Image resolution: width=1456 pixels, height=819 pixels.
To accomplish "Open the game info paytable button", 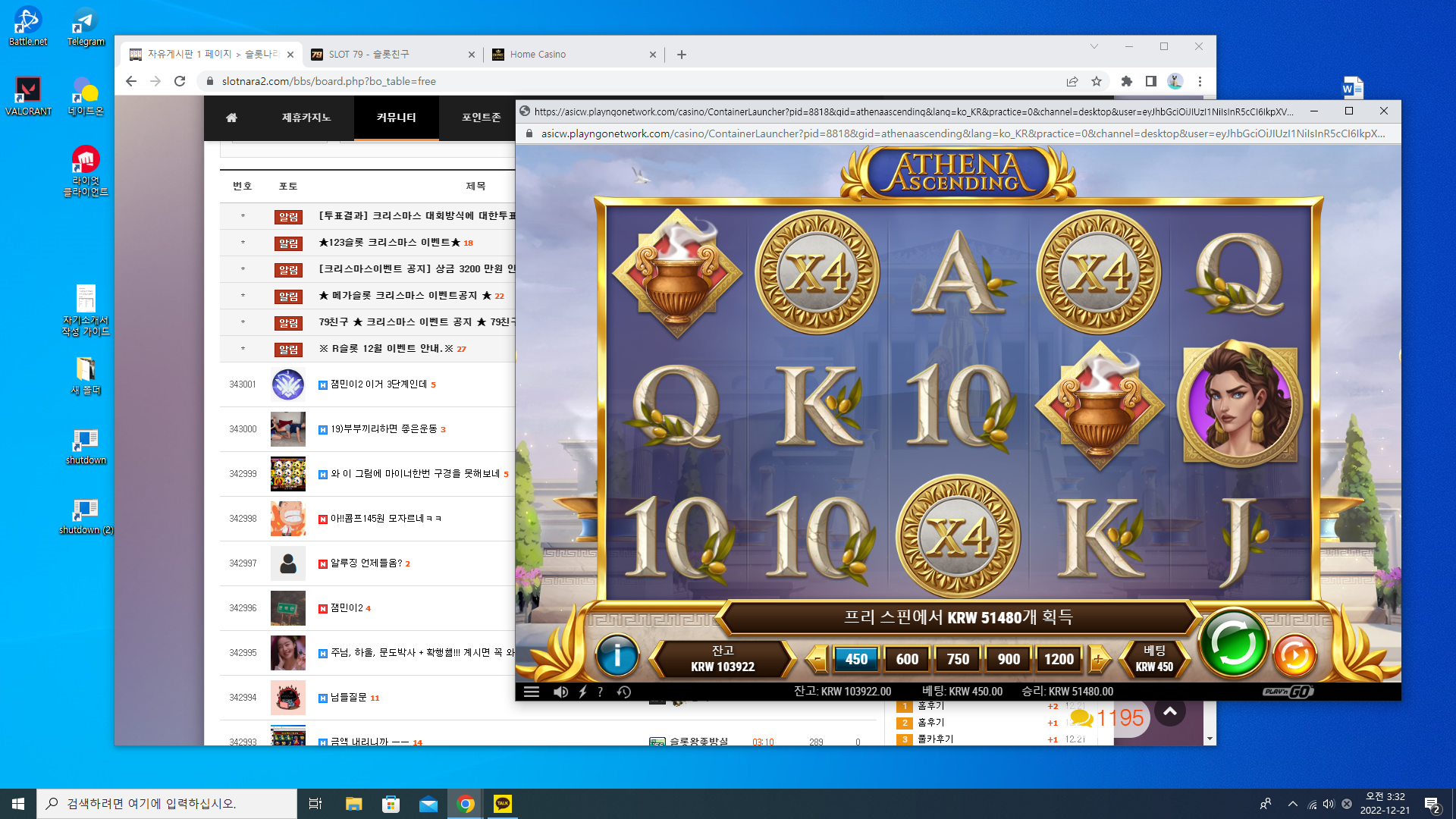I will click(x=617, y=656).
